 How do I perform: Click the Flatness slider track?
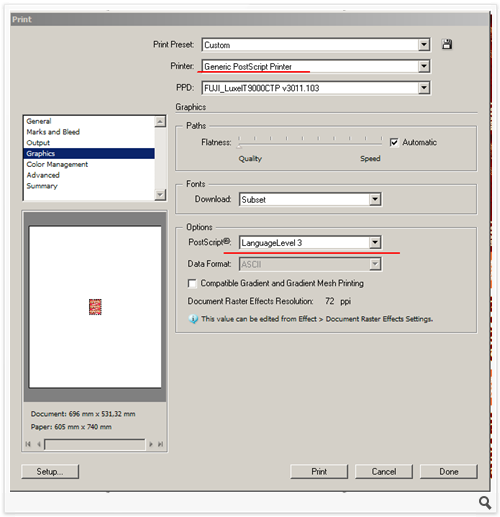(x=310, y=144)
